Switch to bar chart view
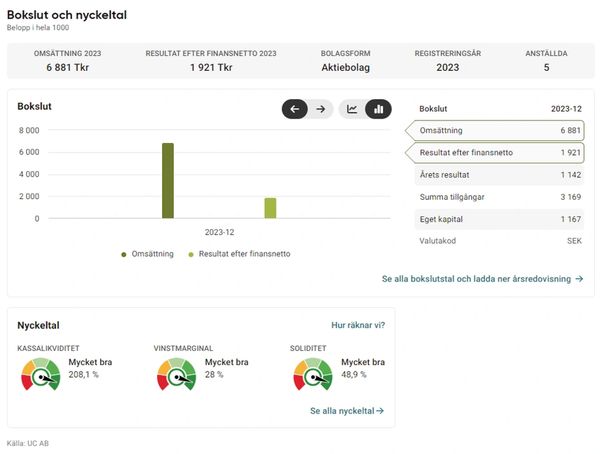Screen dimensions: 600x454 point(378,109)
